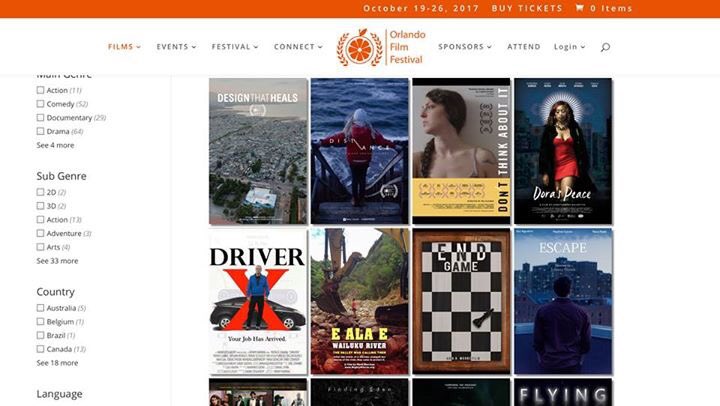Open the CONNECT dropdown menu
This screenshot has height=406, width=720.
click(x=298, y=46)
